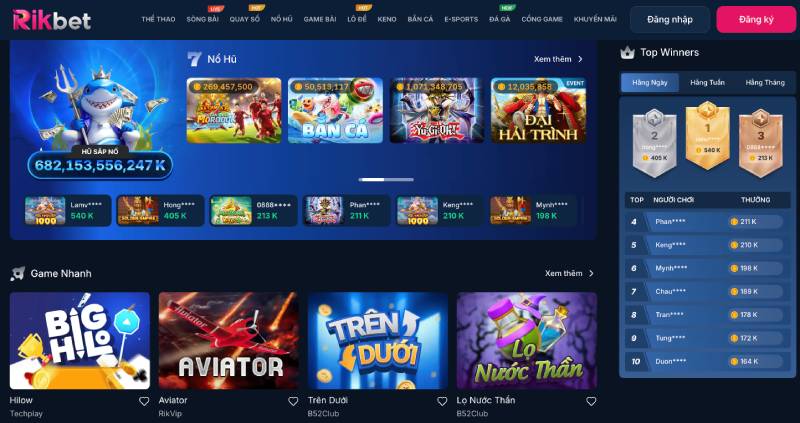Click the pink Đăng ký button

click(x=756, y=20)
